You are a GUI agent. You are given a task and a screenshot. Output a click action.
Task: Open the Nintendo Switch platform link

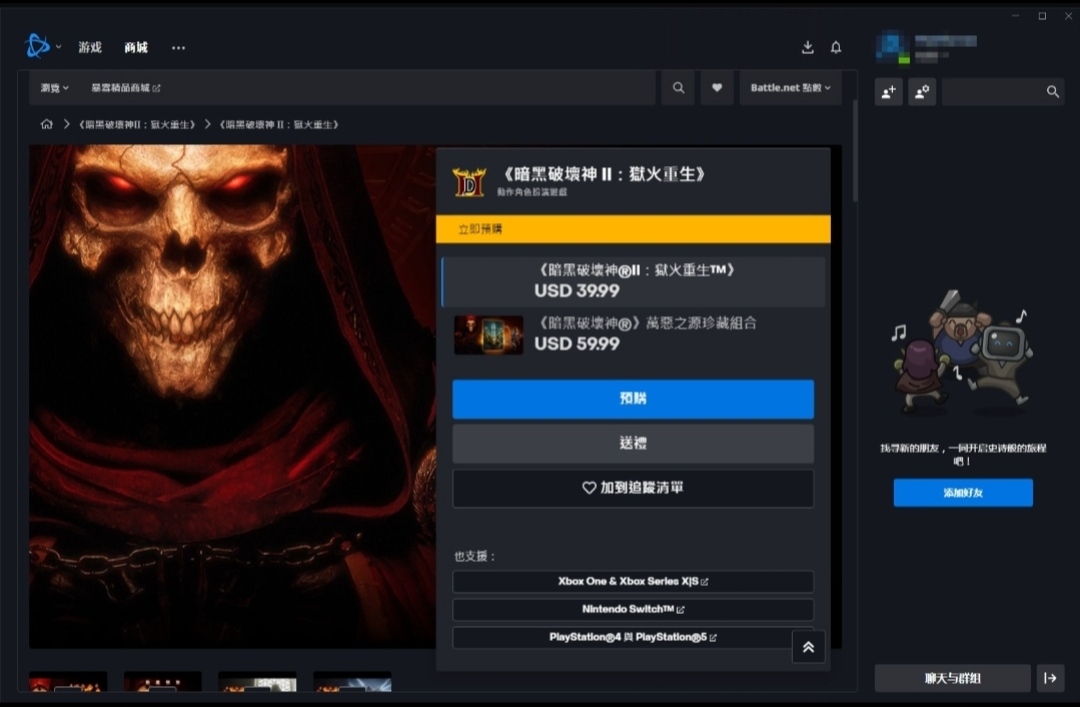coord(633,609)
